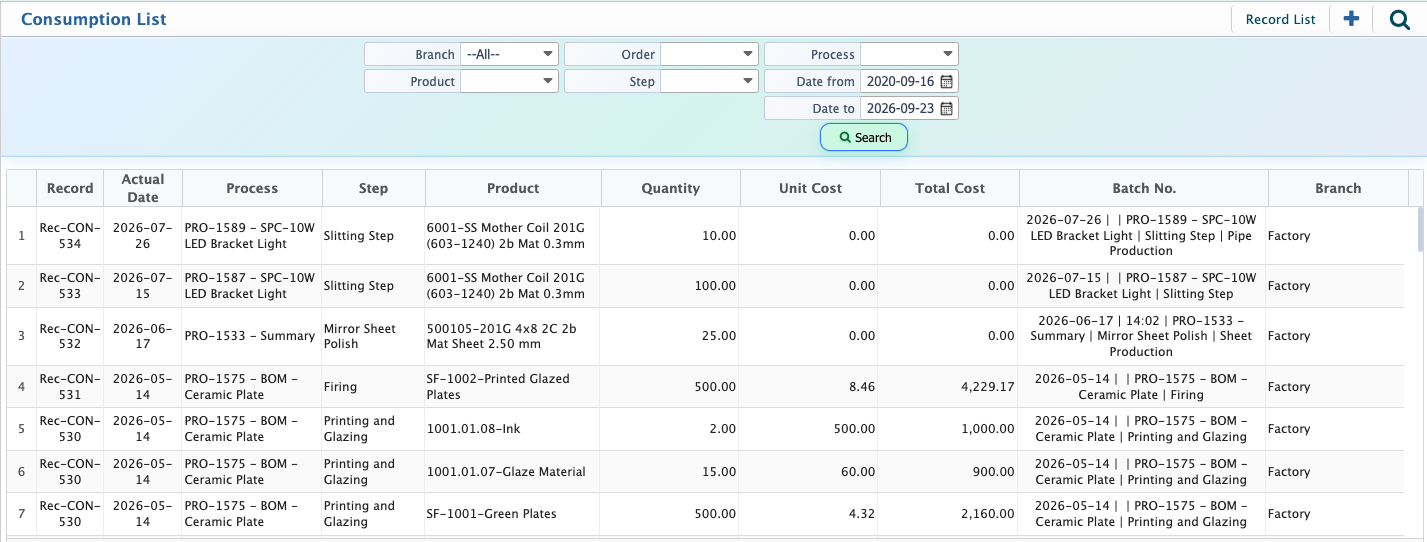Click the date 2026-06-17 cell

(143, 336)
